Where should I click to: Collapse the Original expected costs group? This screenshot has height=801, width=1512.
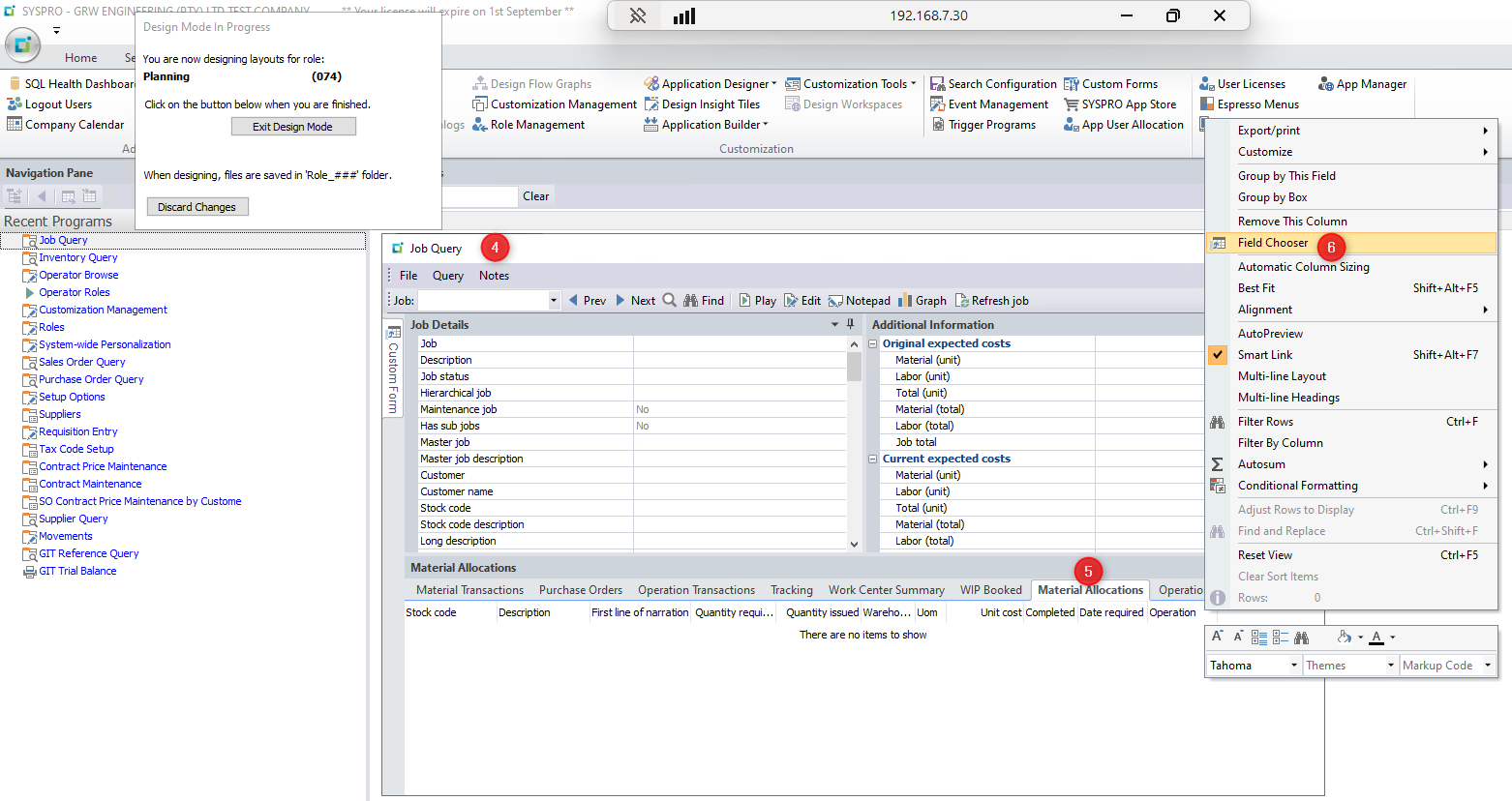(x=873, y=343)
